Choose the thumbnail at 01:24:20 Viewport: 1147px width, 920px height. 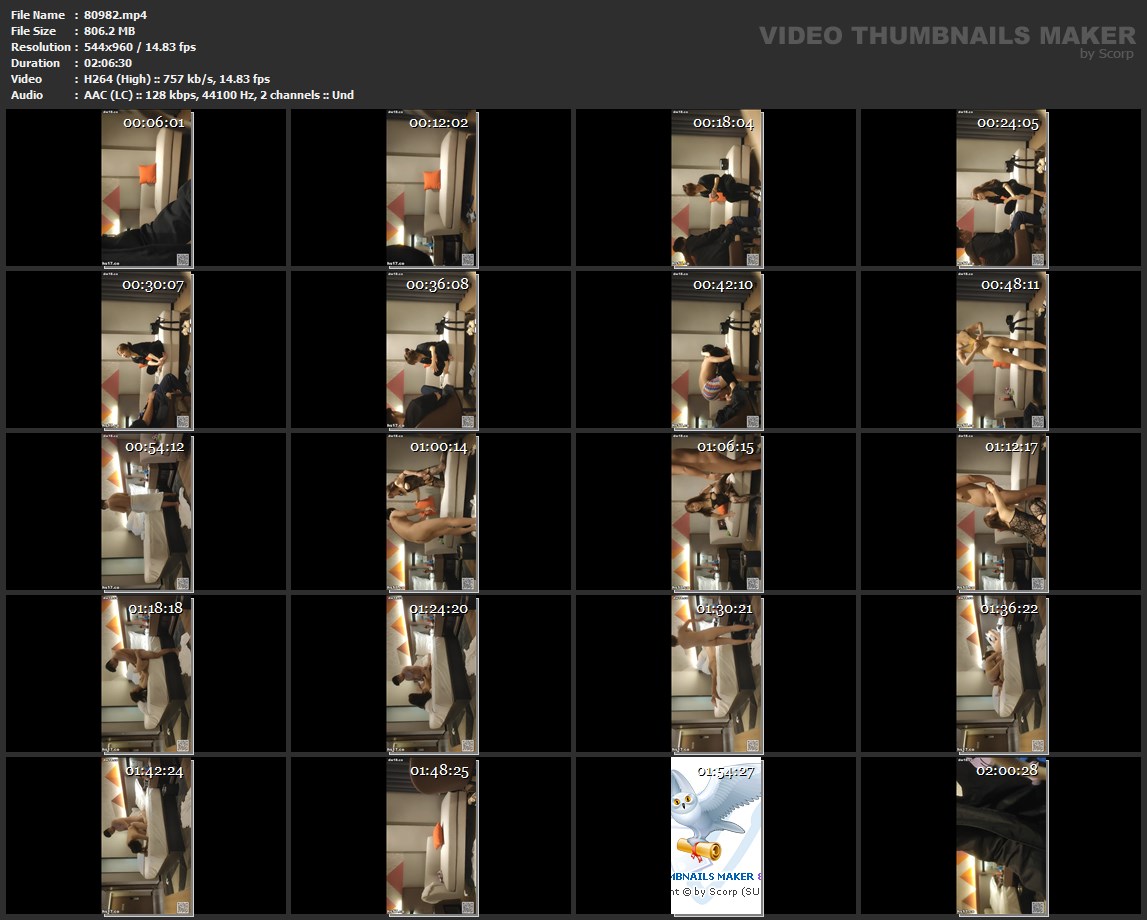pyautogui.click(x=432, y=674)
